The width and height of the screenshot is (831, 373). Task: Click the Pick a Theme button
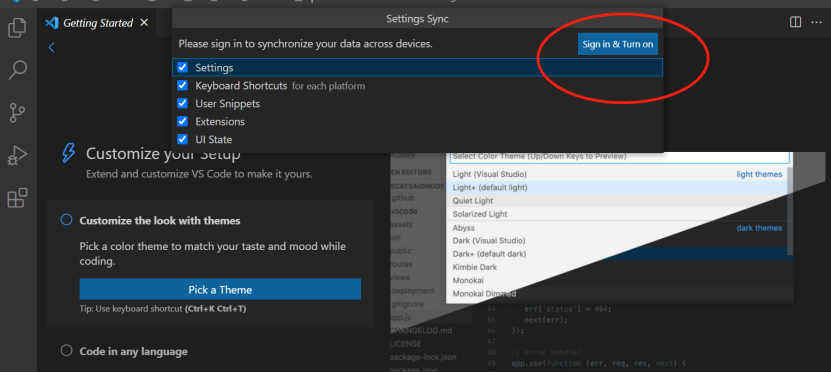(x=220, y=290)
